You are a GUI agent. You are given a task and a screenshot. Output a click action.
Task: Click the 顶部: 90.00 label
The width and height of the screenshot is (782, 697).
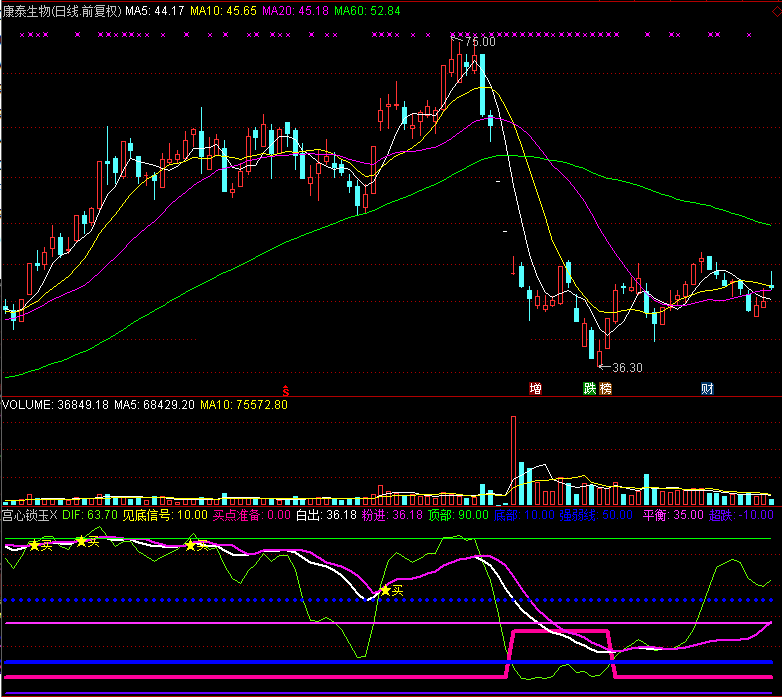[x=458, y=515]
